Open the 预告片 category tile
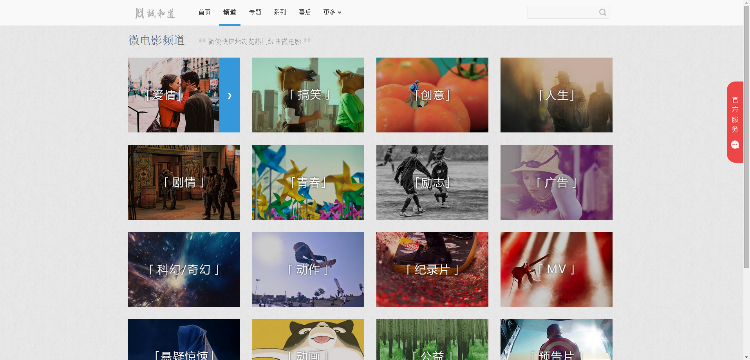The height and width of the screenshot is (360, 750). [x=556, y=340]
